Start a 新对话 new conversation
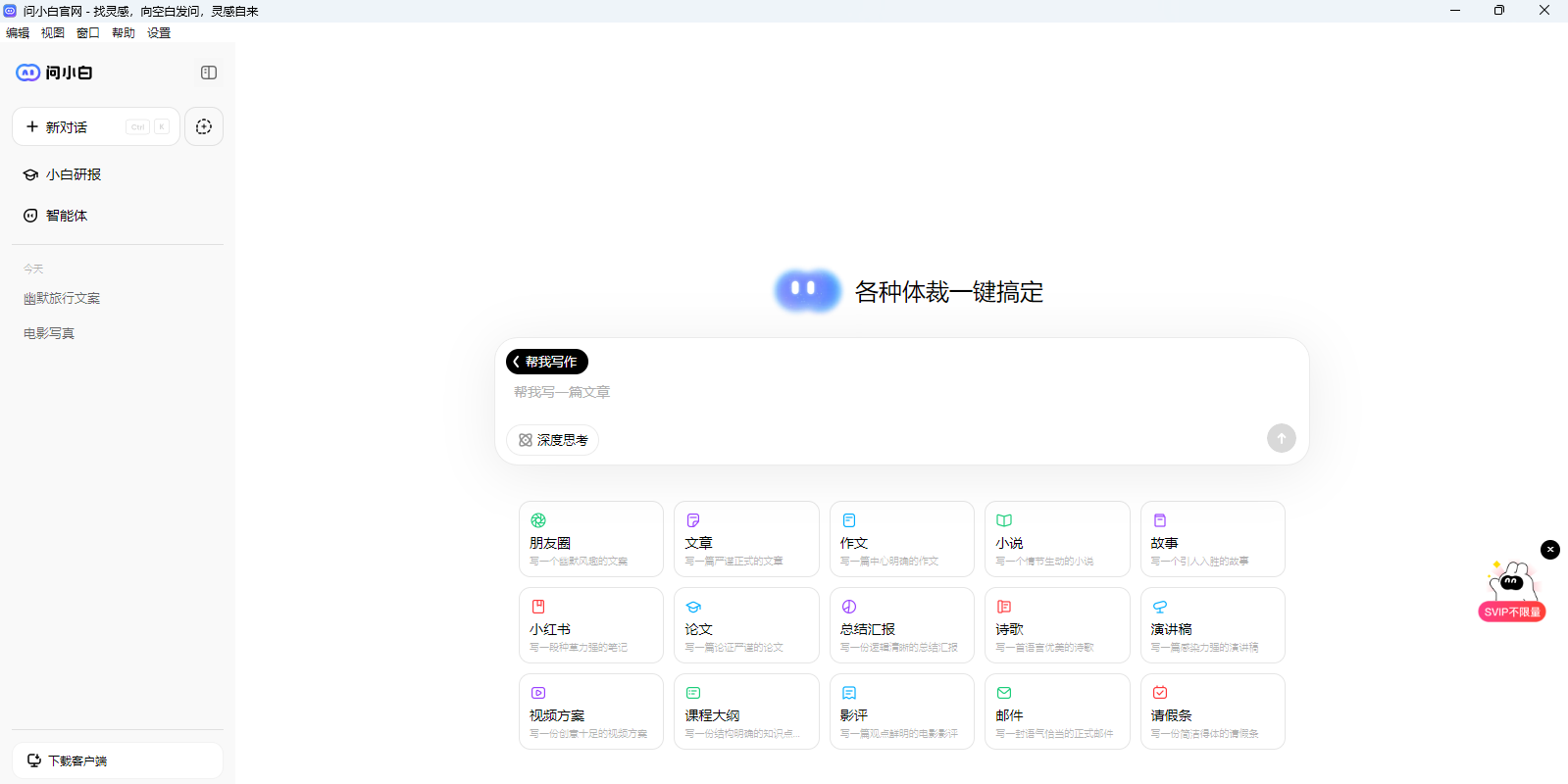 point(95,126)
